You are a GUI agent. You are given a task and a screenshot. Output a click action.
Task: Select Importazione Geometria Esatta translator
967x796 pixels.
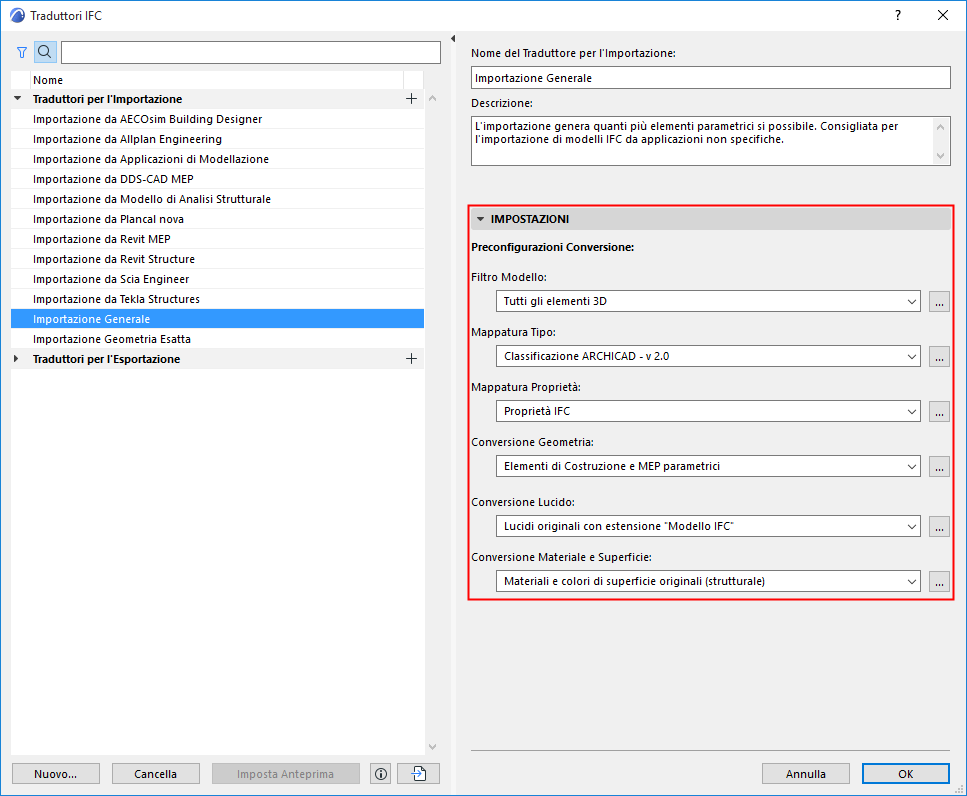[x=217, y=339]
